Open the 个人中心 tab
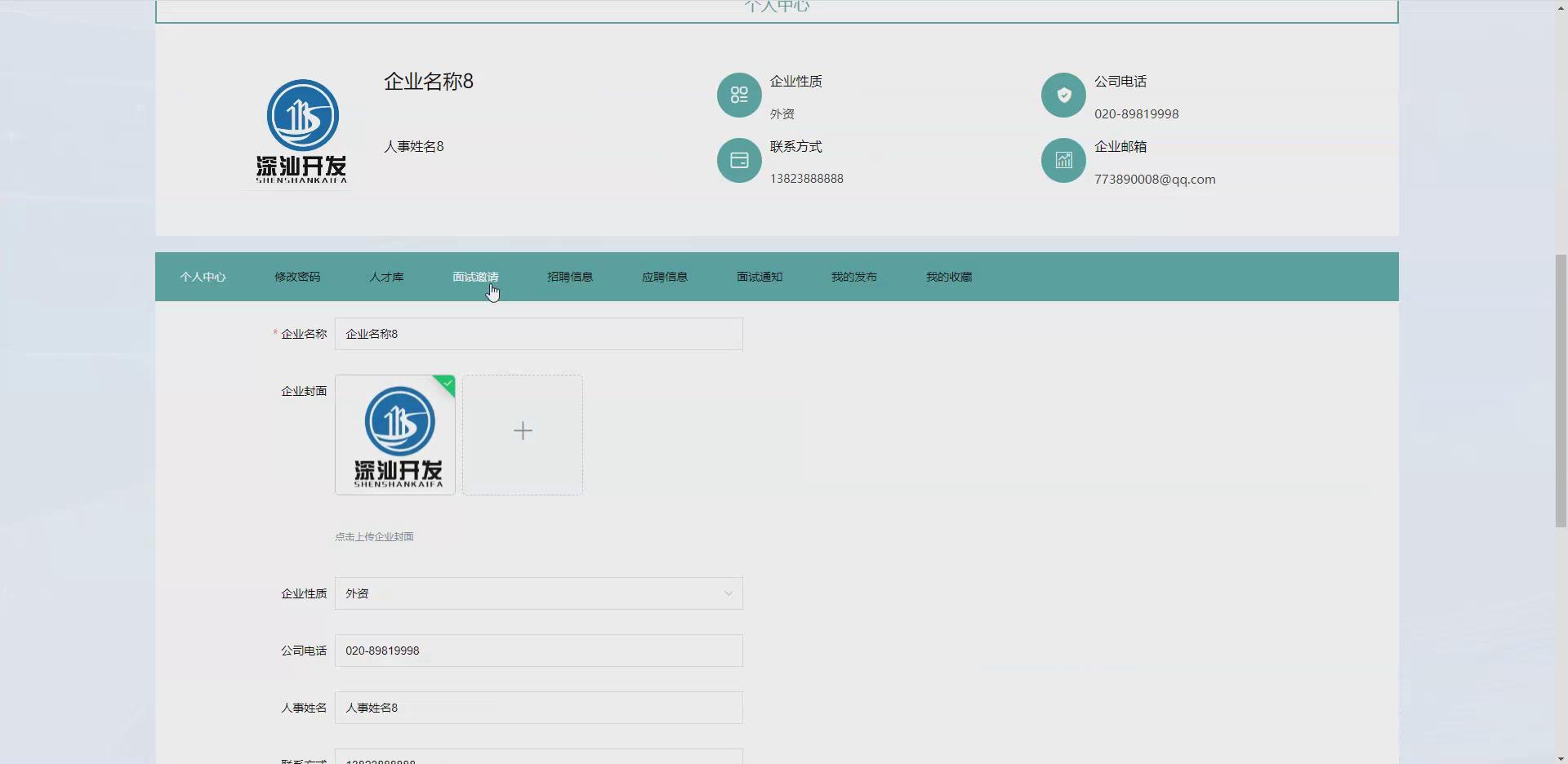 tap(203, 277)
